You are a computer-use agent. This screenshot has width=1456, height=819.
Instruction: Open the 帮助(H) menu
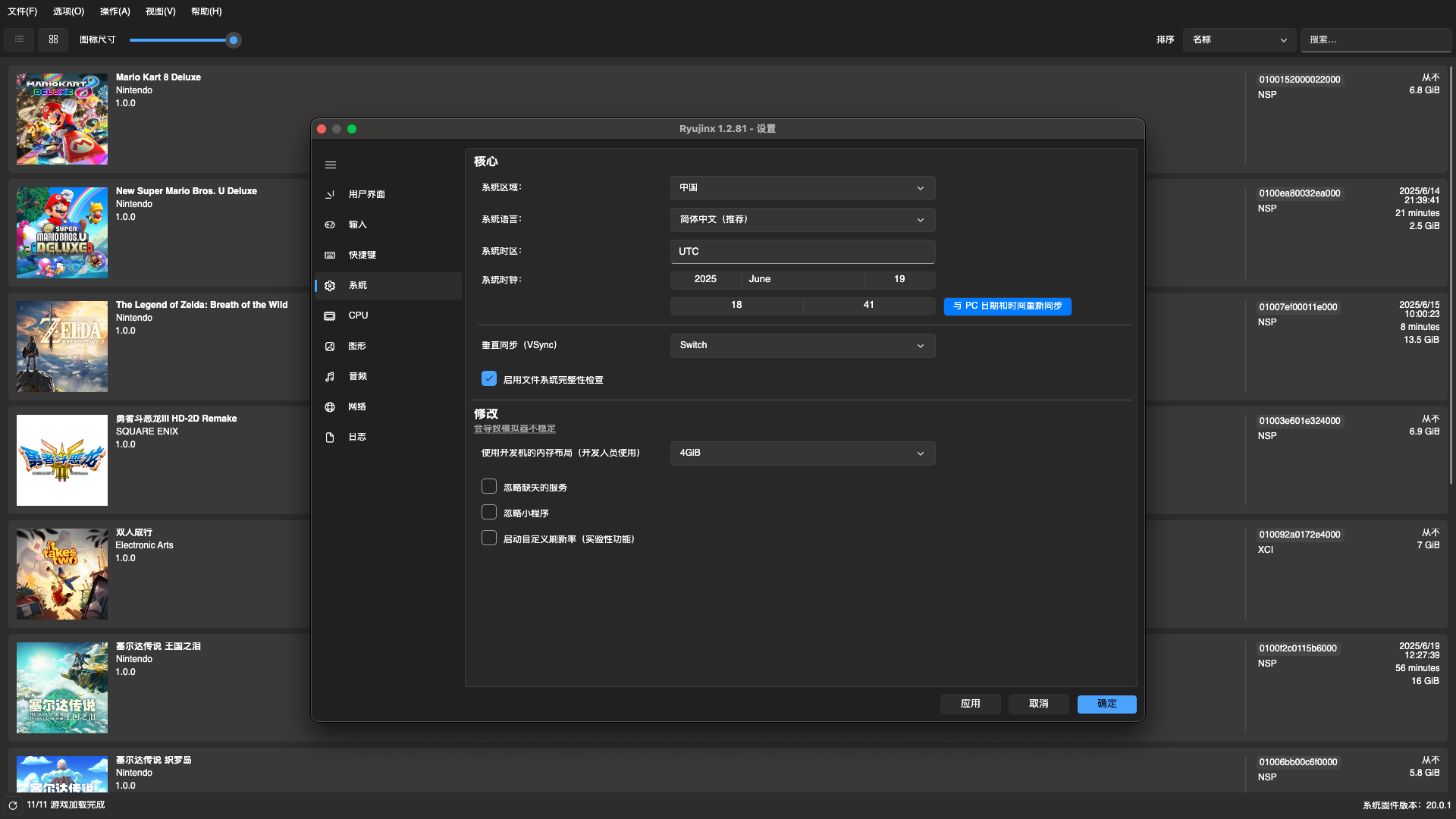click(x=206, y=11)
